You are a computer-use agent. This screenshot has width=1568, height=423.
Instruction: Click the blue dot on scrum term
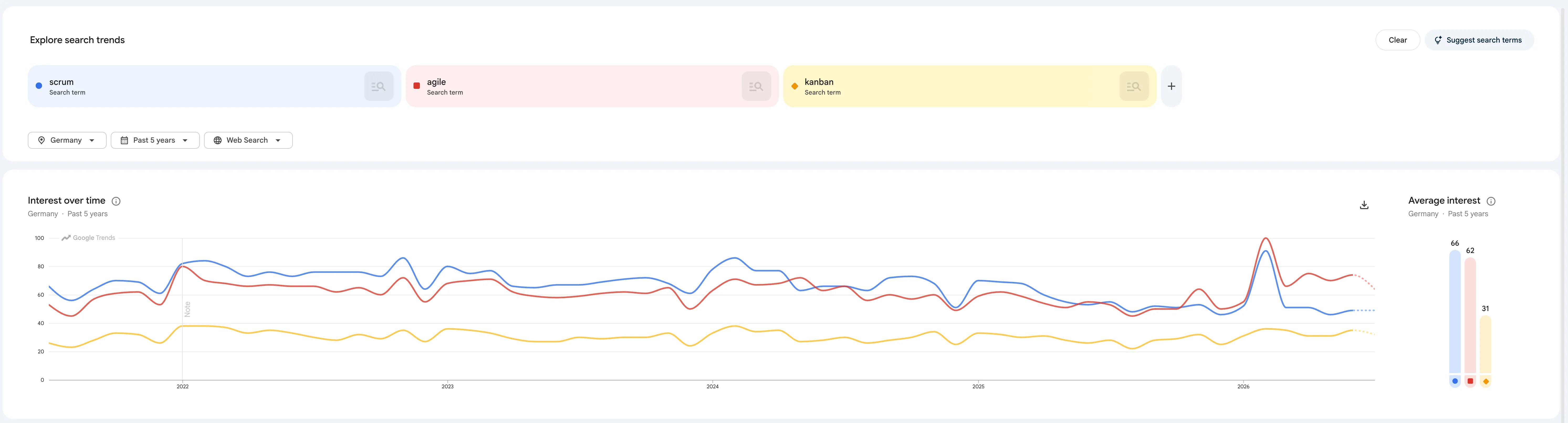coord(39,86)
